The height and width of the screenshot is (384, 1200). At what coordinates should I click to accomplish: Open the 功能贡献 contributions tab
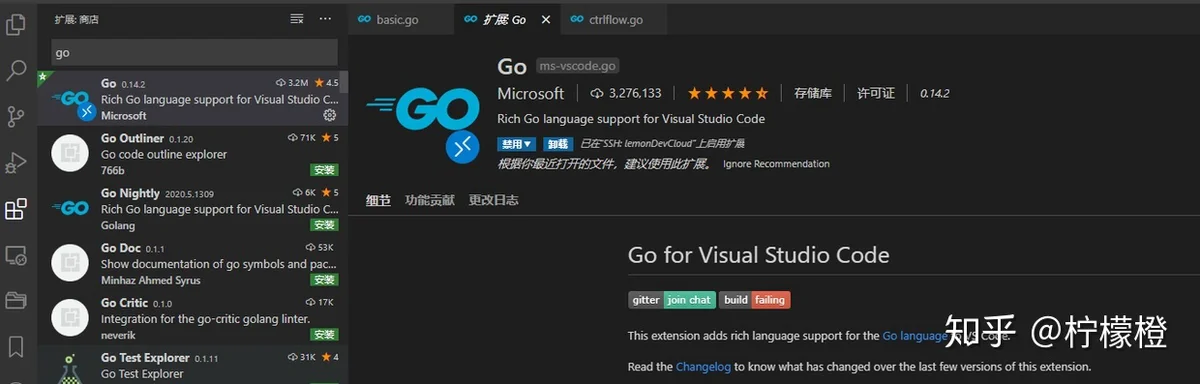tap(429, 200)
